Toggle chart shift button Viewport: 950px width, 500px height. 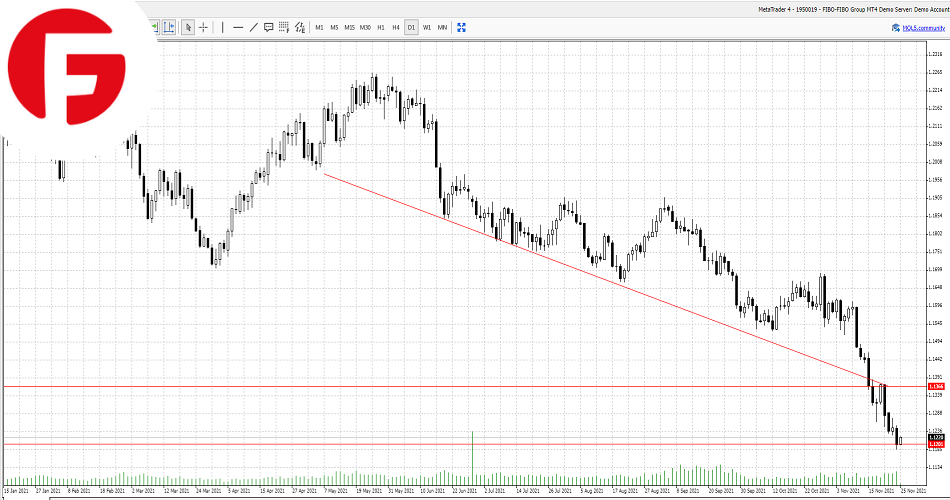point(169,27)
